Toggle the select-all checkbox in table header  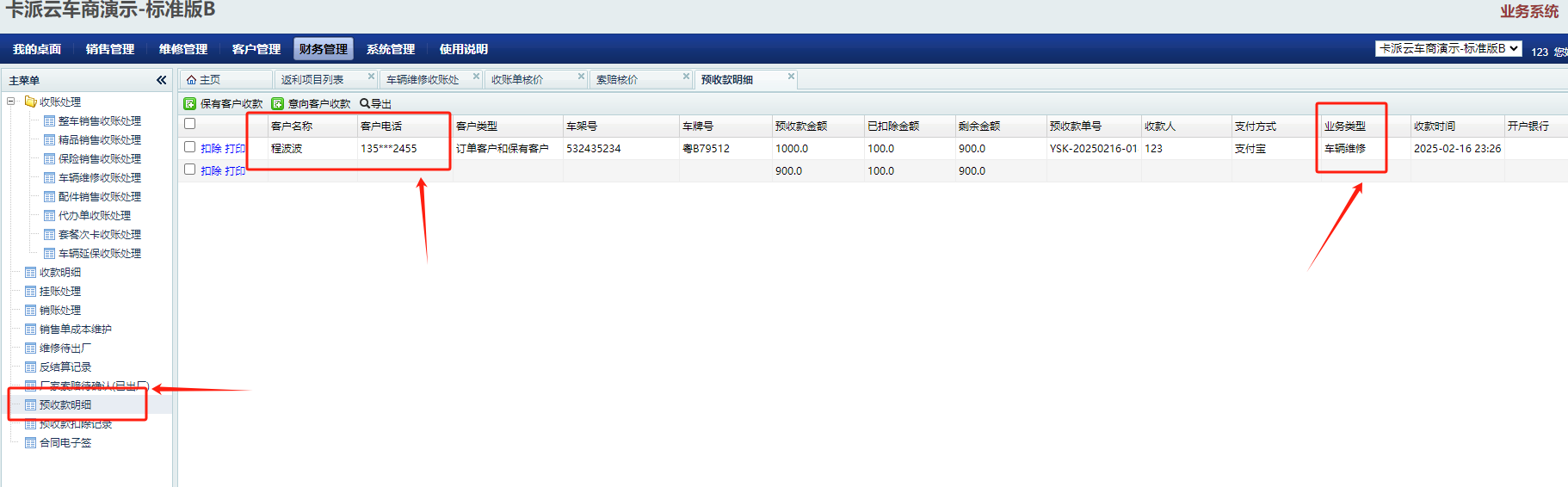(x=190, y=124)
